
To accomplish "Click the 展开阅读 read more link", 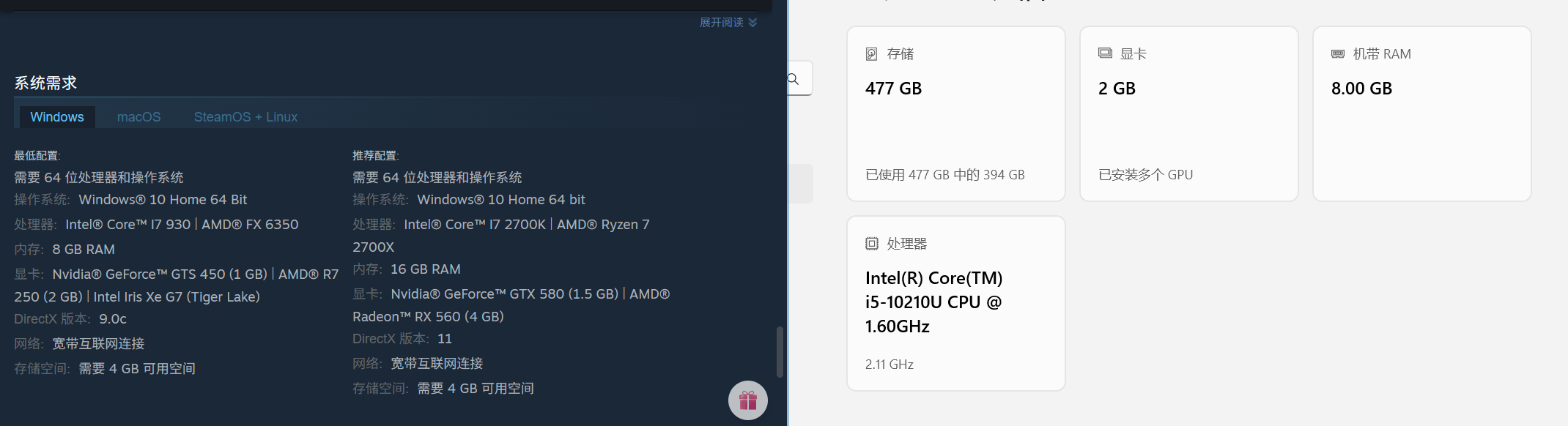I will [x=721, y=23].
